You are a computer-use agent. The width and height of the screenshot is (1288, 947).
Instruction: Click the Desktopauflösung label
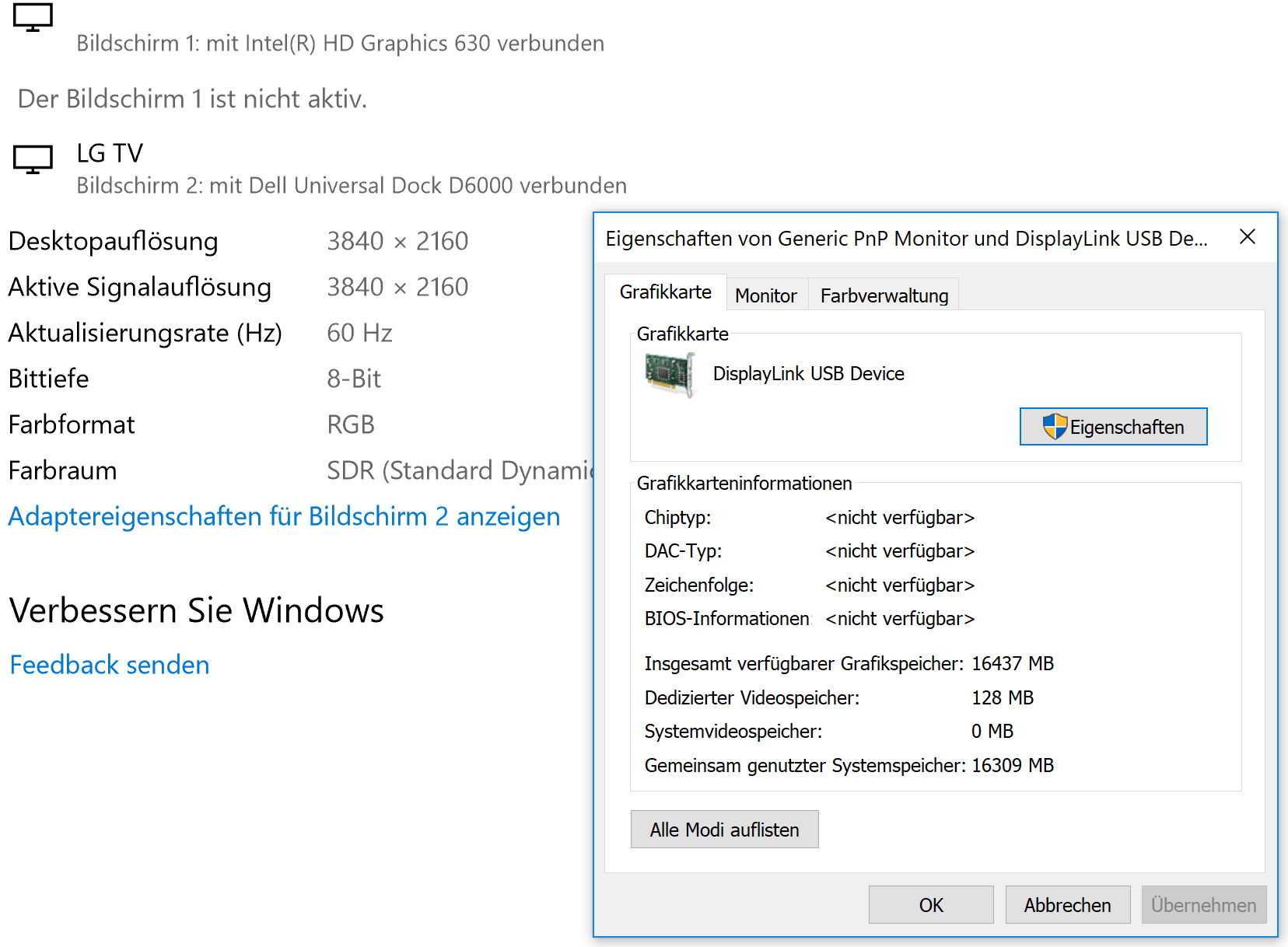coord(114,241)
